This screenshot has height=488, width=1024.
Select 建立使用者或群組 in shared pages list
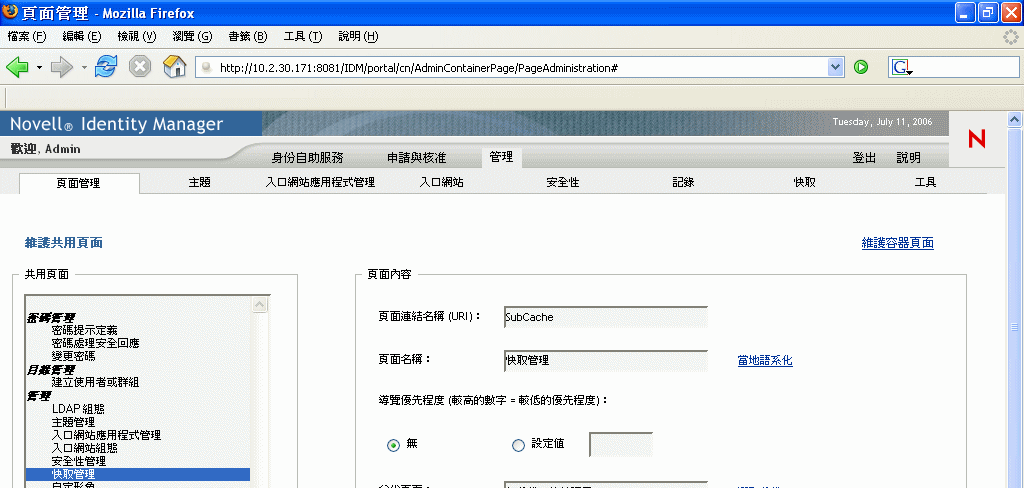point(95,382)
